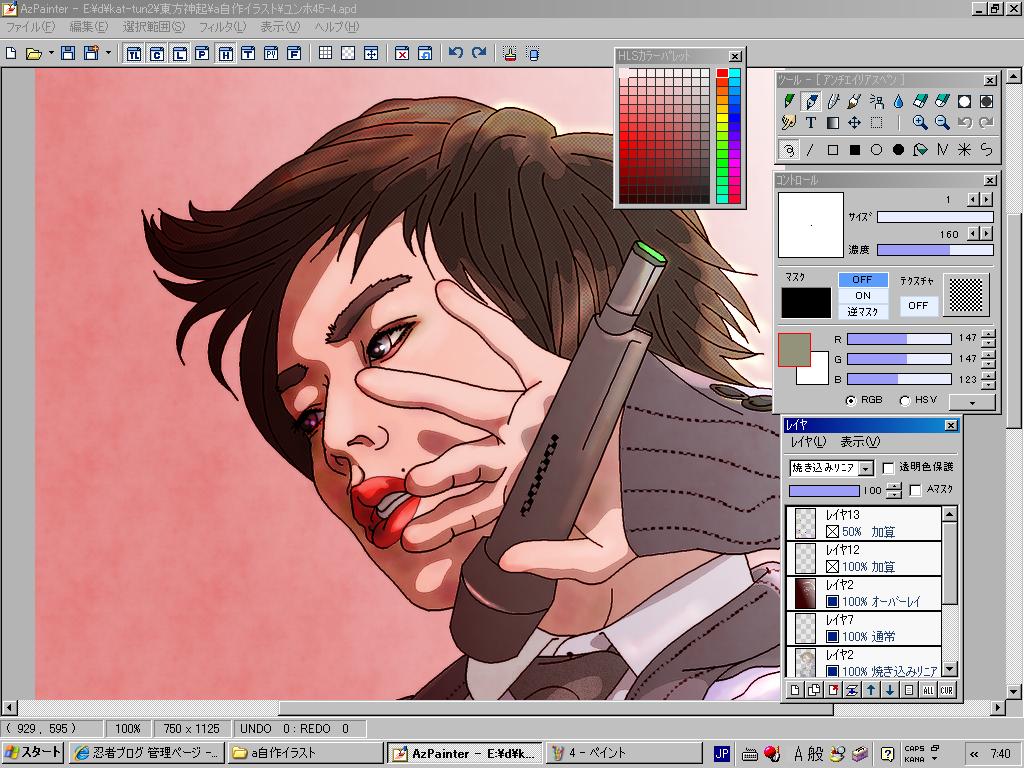
Task: Click the mask ON button
Action: click(862, 296)
